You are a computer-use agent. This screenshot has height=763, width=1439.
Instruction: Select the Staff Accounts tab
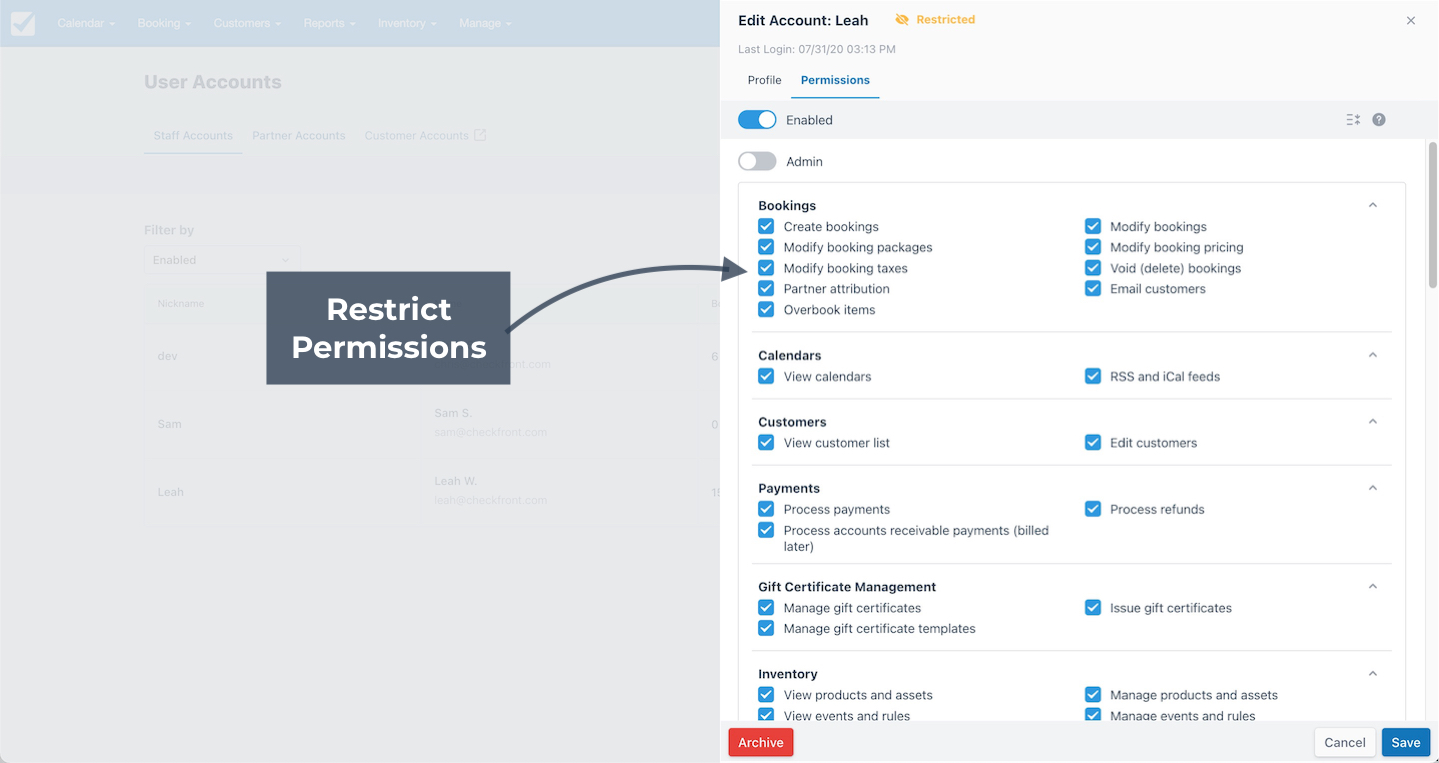[x=193, y=136]
